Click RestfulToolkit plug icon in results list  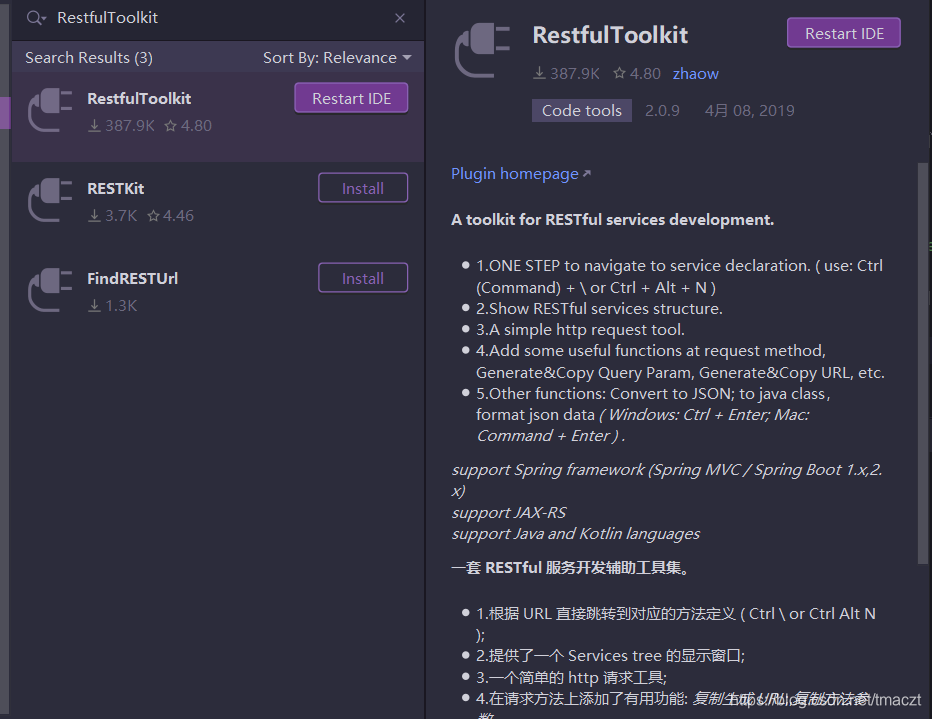[x=50, y=109]
